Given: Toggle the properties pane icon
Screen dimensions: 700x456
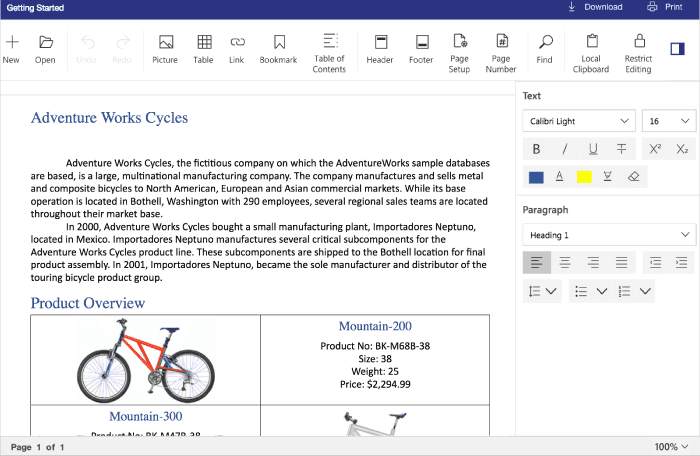Looking at the screenshot, I should click(x=677, y=49).
